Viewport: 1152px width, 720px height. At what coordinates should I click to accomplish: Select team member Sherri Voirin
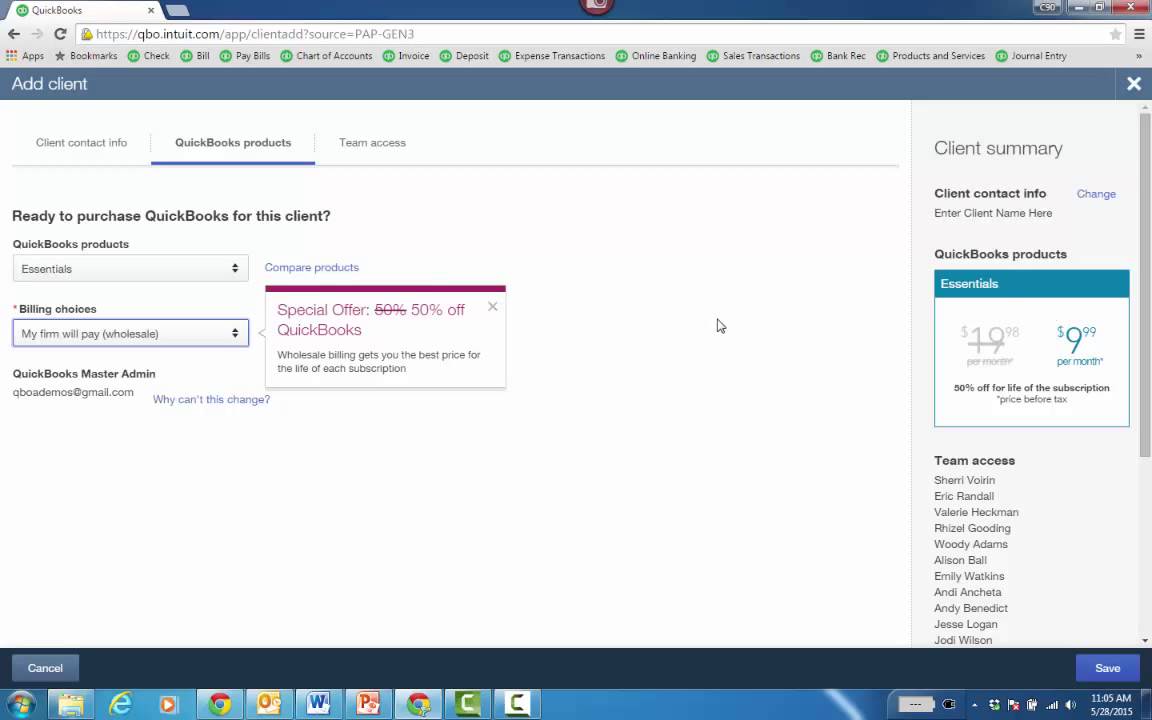[964, 480]
